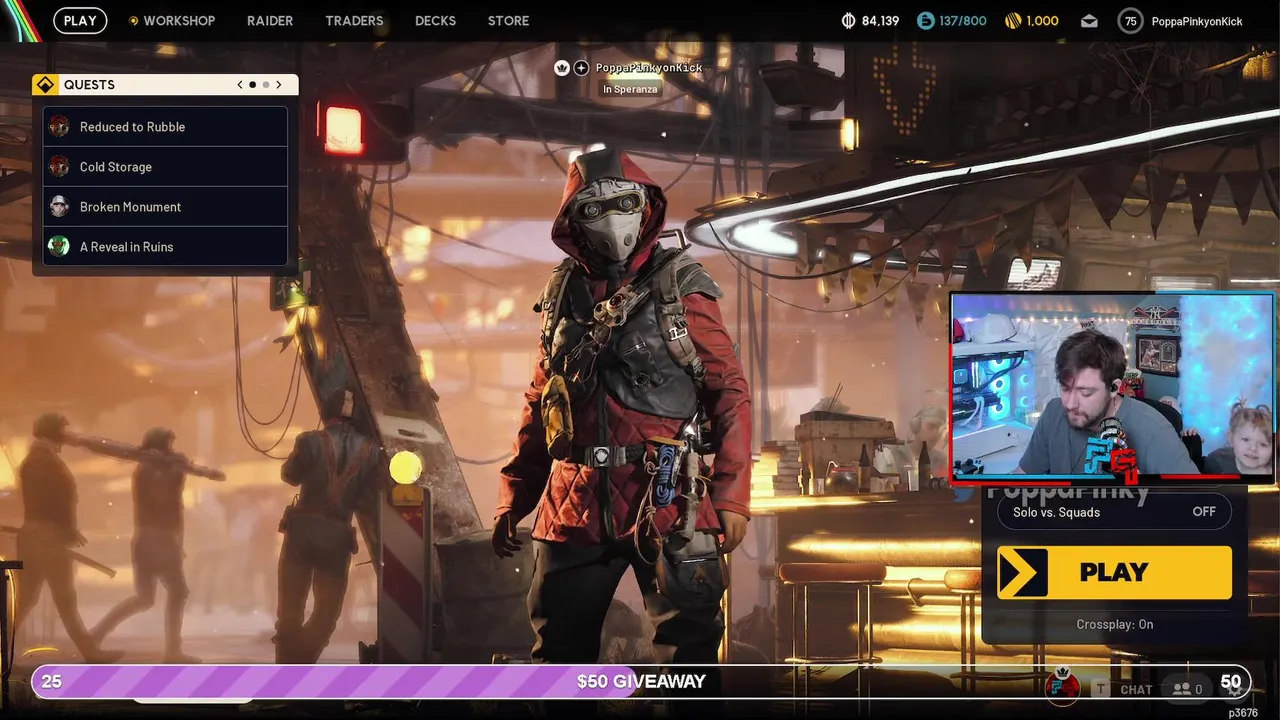Click the 84,139 coin balance value
Image resolution: width=1280 pixels, height=720 pixels.
click(880, 21)
